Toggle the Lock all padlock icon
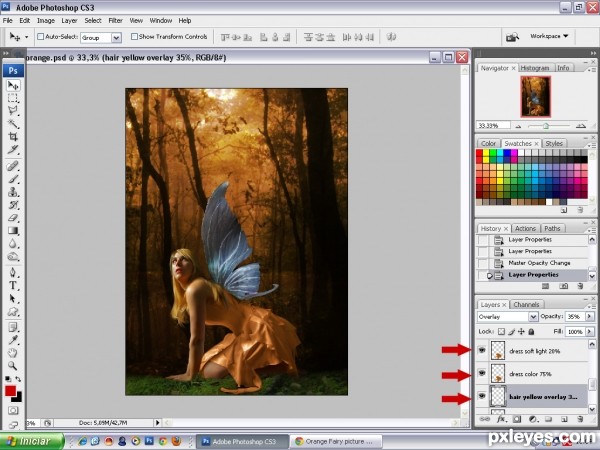Image resolution: width=600 pixels, height=450 pixels. tap(531, 332)
